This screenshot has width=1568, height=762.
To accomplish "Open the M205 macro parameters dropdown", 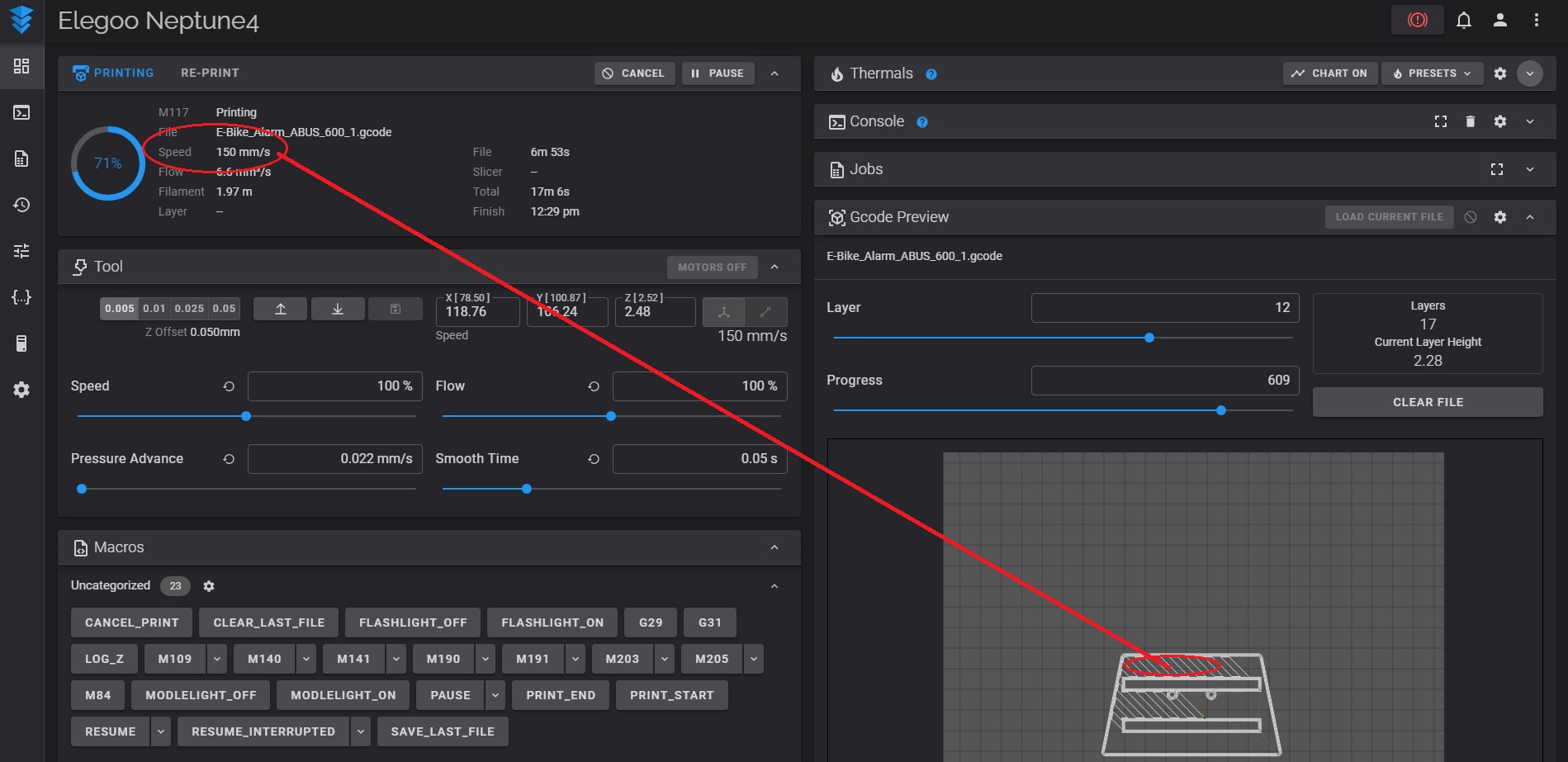I will (x=753, y=659).
